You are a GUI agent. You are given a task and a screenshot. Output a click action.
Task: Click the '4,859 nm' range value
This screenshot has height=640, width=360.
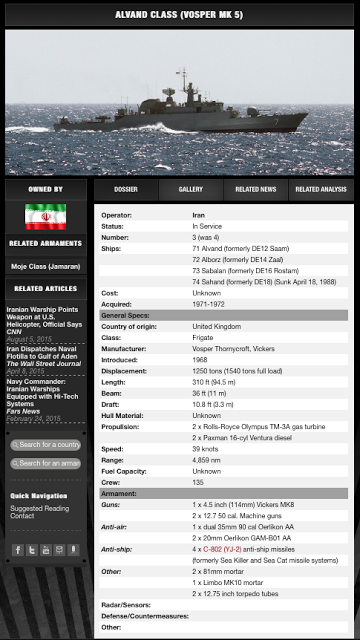[206, 460]
